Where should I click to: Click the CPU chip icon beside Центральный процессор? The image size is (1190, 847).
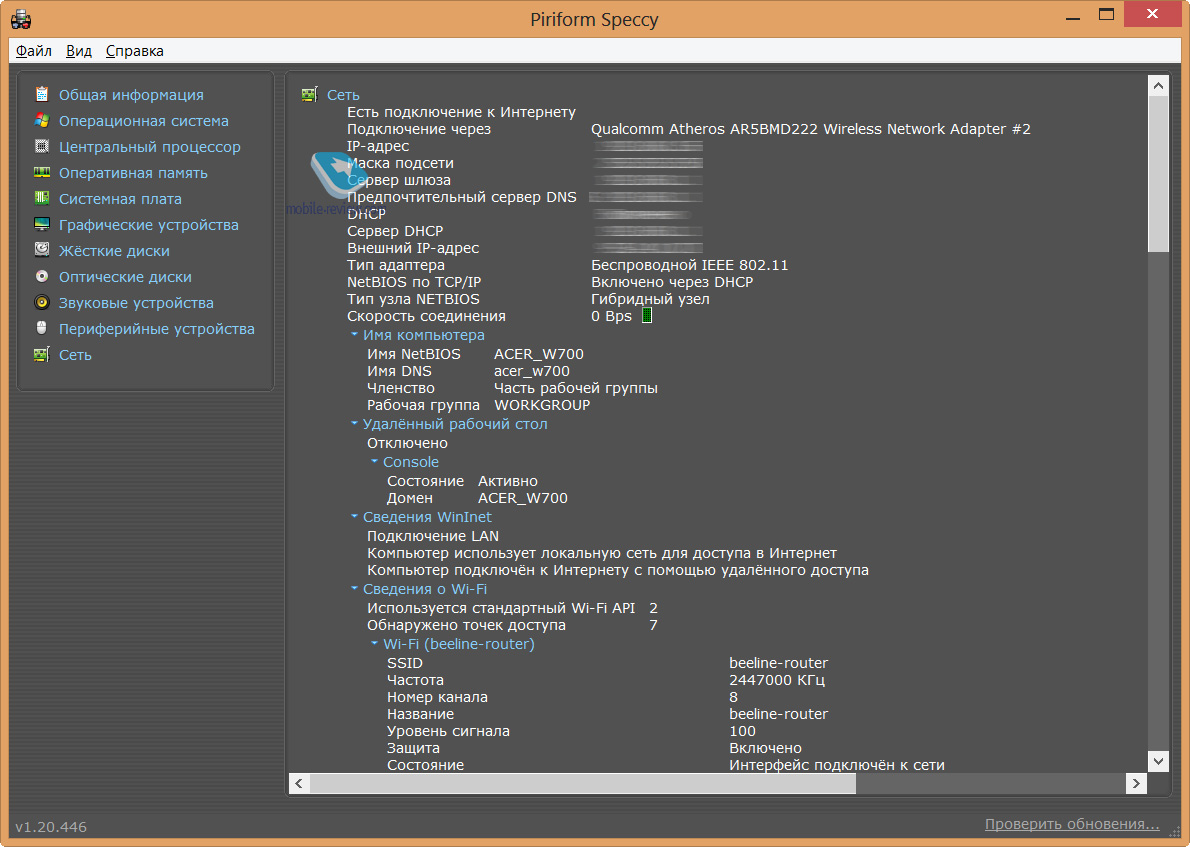click(x=42, y=146)
